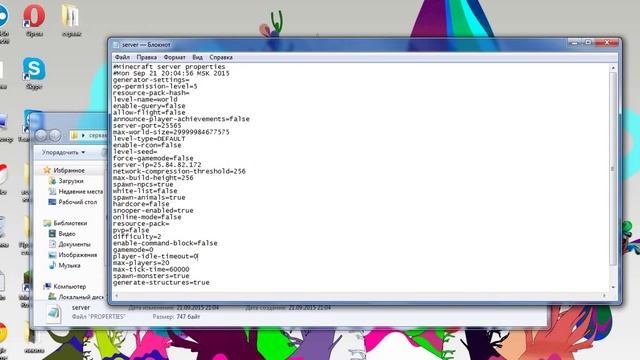Click the Изображения library icon
Viewport: 640px width, 360px height.
pos(52,255)
